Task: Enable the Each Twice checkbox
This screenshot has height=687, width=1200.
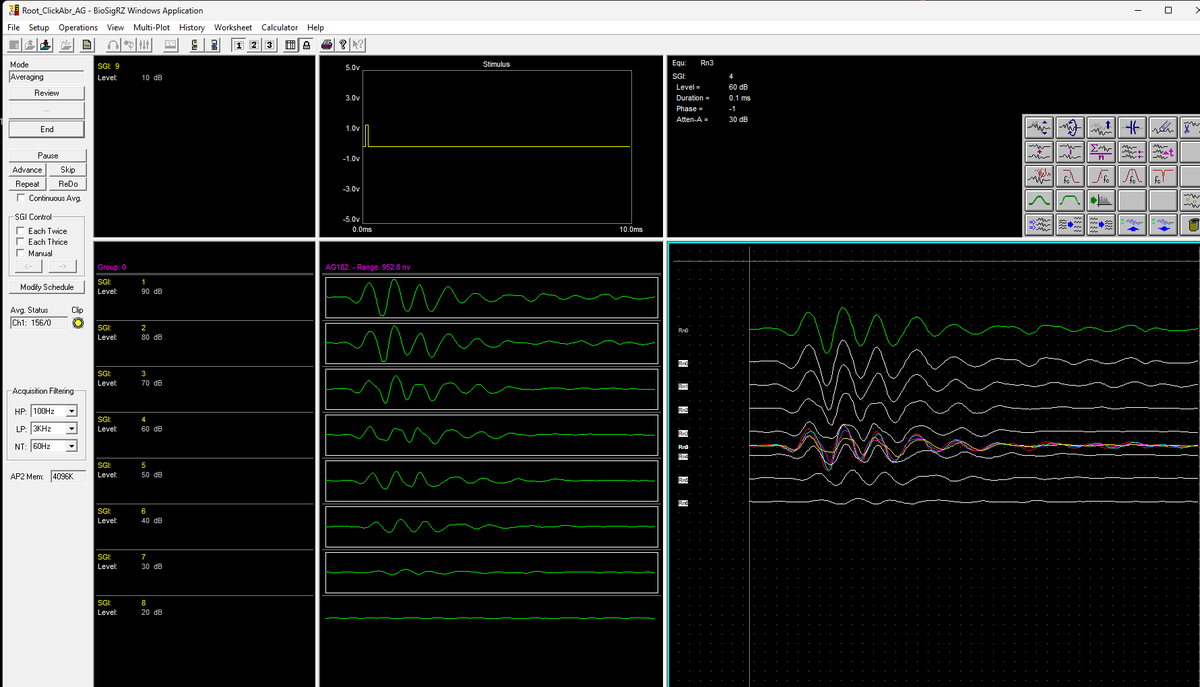Action: pyautogui.click(x=22, y=231)
